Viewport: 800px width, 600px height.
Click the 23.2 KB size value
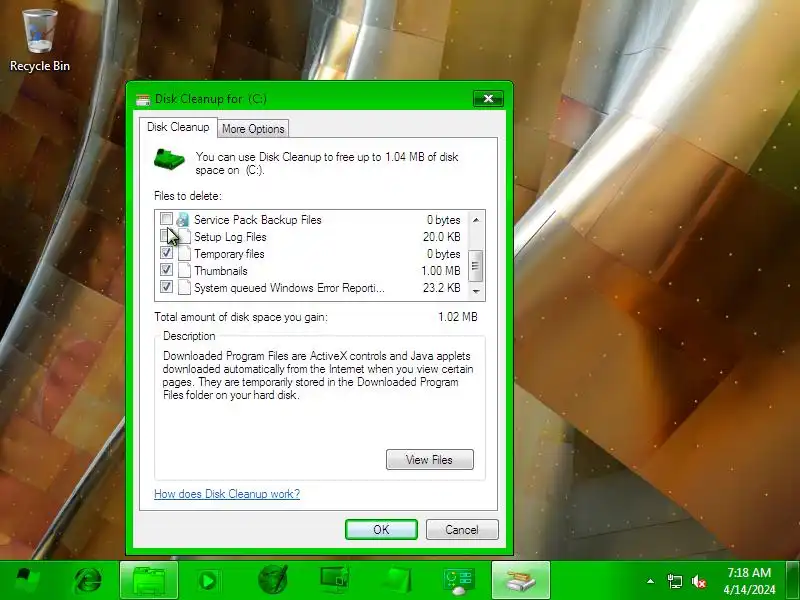tap(441, 288)
